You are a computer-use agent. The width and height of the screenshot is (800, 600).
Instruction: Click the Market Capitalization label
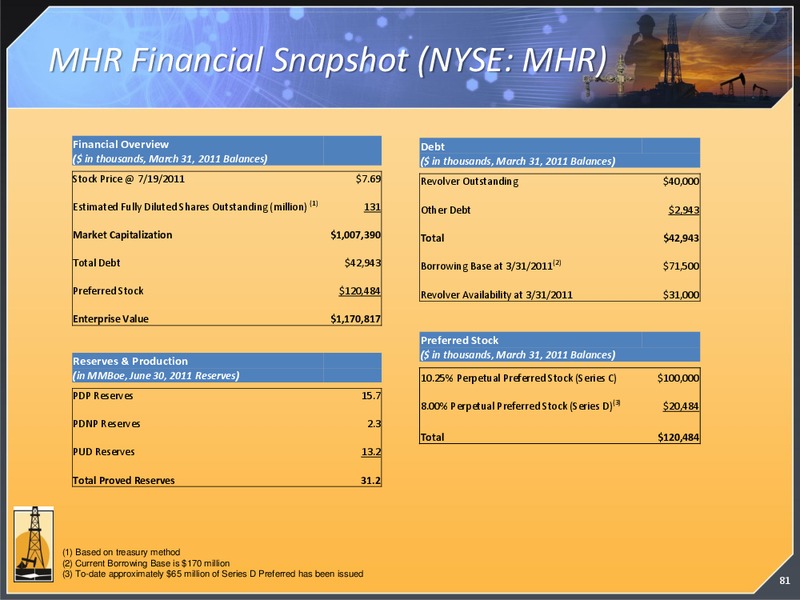pyautogui.click(x=122, y=235)
